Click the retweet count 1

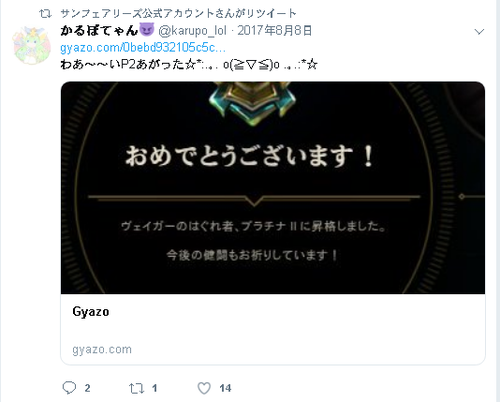click(155, 388)
